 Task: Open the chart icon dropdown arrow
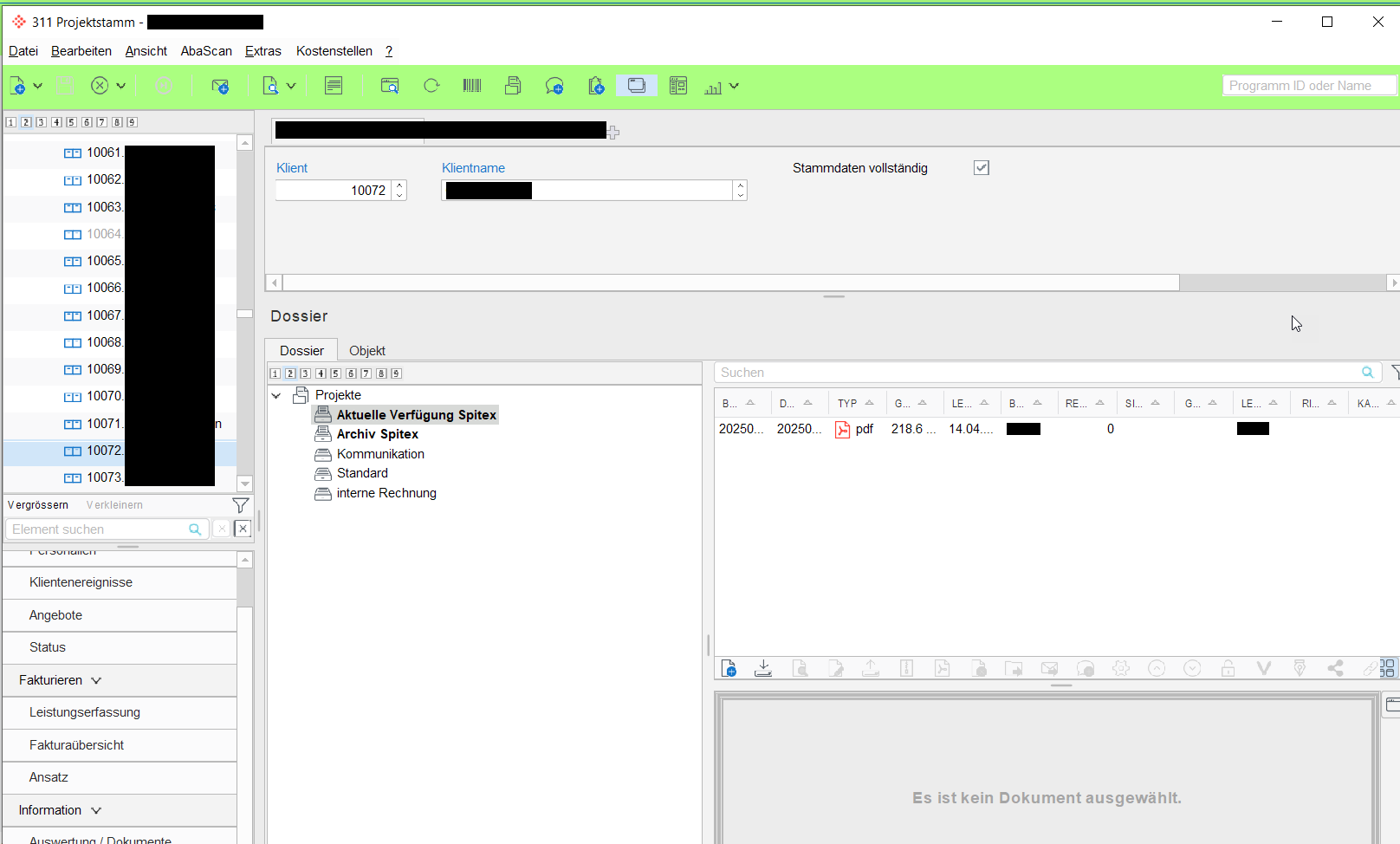pyautogui.click(x=735, y=86)
